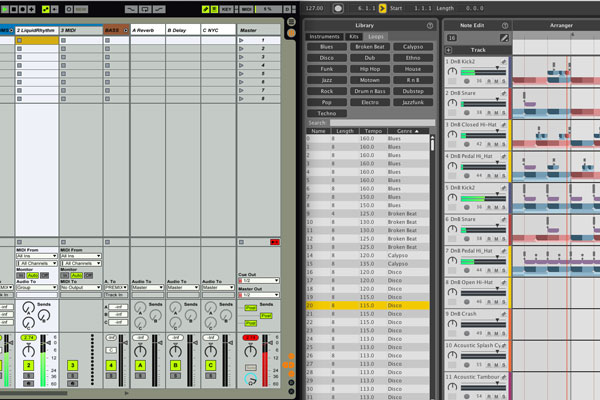Click the Master headphone cue knob
The image size is (600, 400).
click(251, 379)
